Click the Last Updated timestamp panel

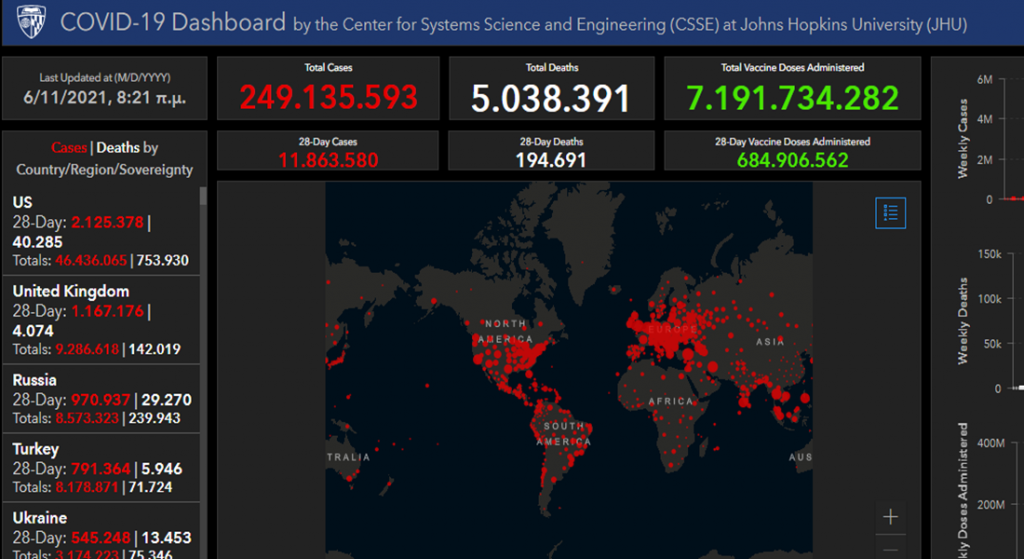pos(105,90)
